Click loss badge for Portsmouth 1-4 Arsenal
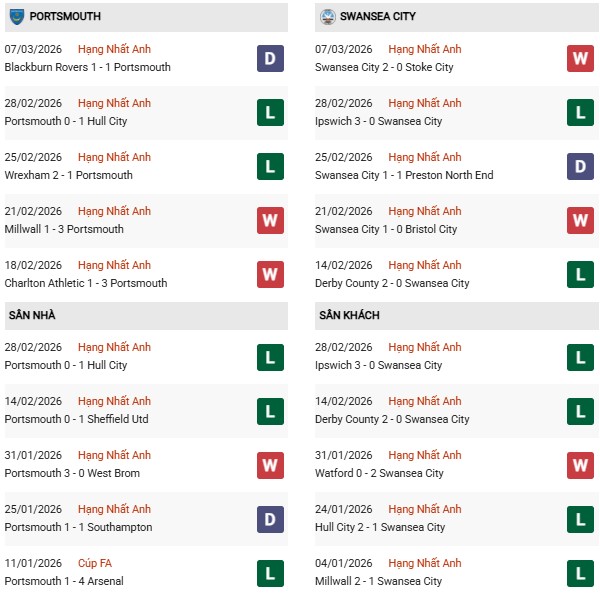The width and height of the screenshot is (600, 594). coord(270,573)
